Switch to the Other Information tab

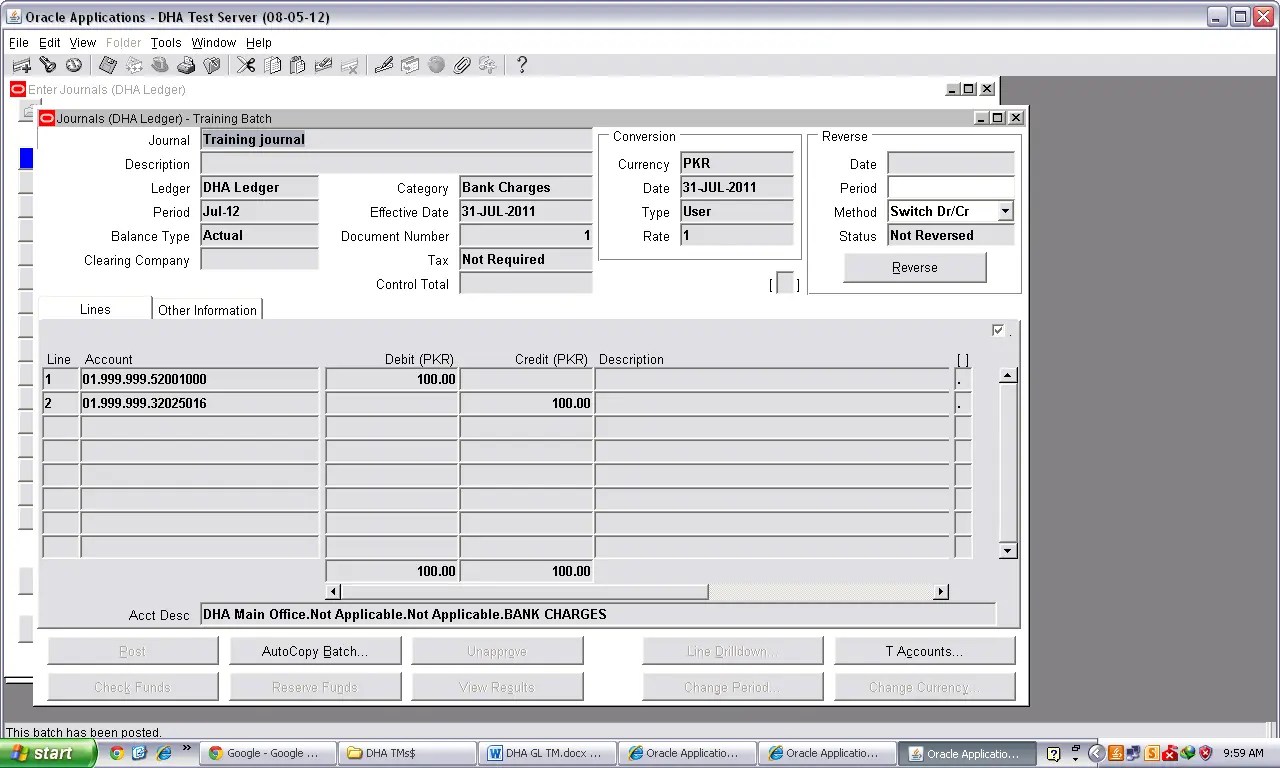[207, 310]
